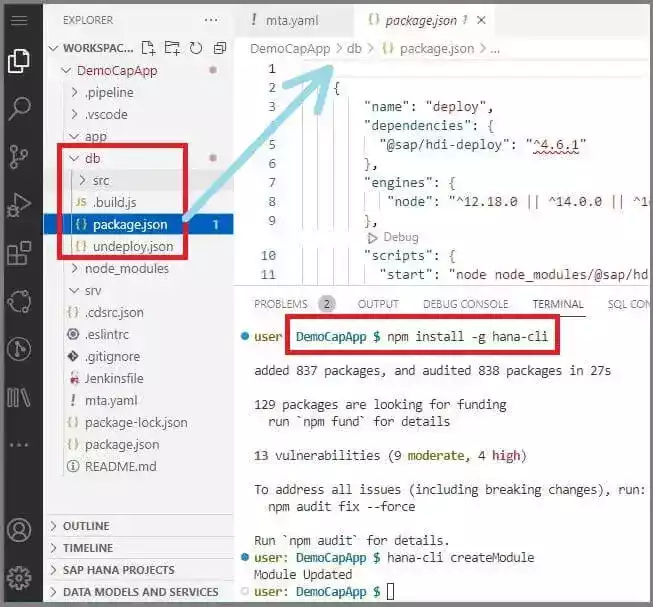This screenshot has width=653, height=607.
Task: Show additional views via three dots in activity bar
Action: 19,445
